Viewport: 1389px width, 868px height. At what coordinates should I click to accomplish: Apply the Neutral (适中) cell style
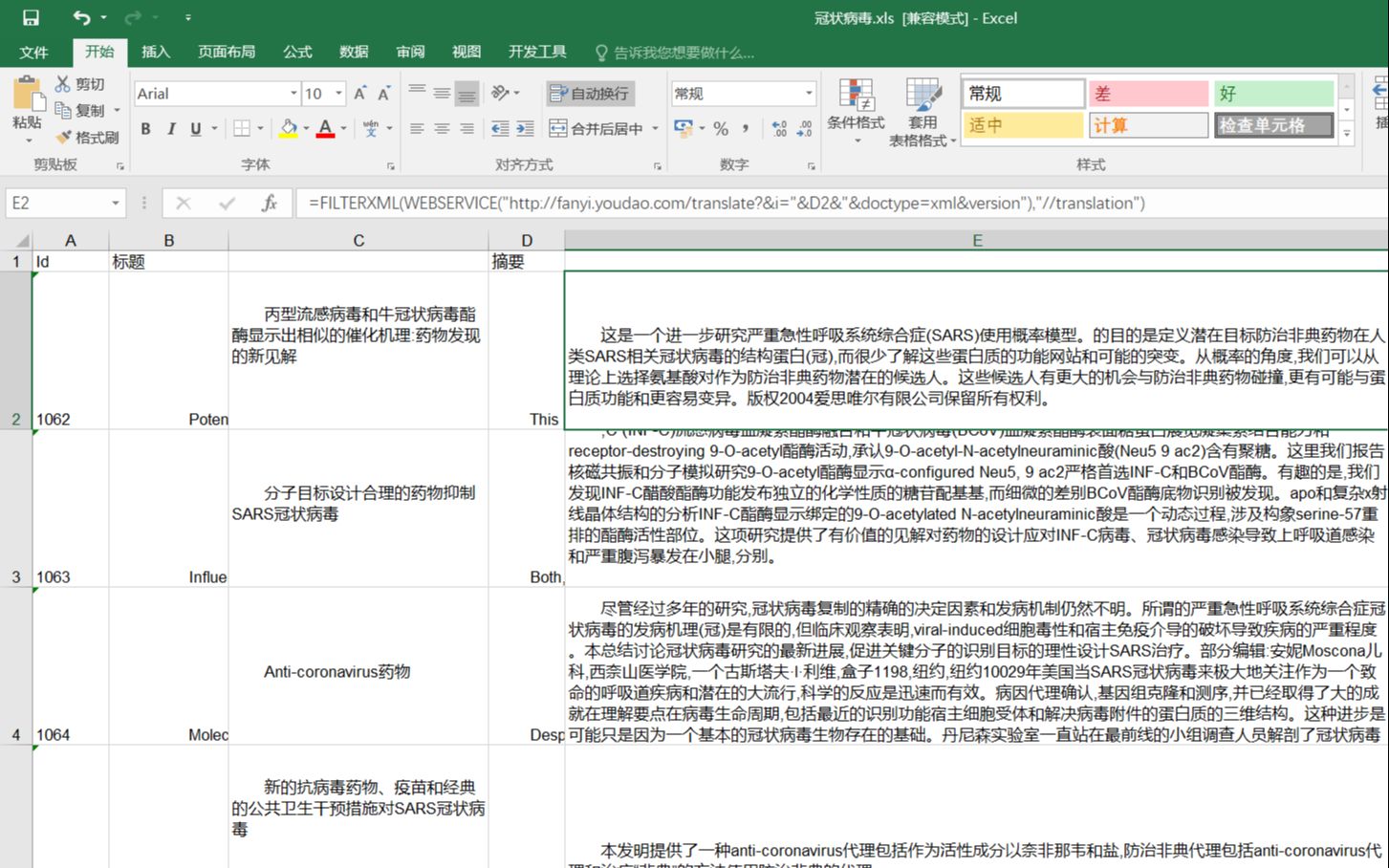point(1023,125)
